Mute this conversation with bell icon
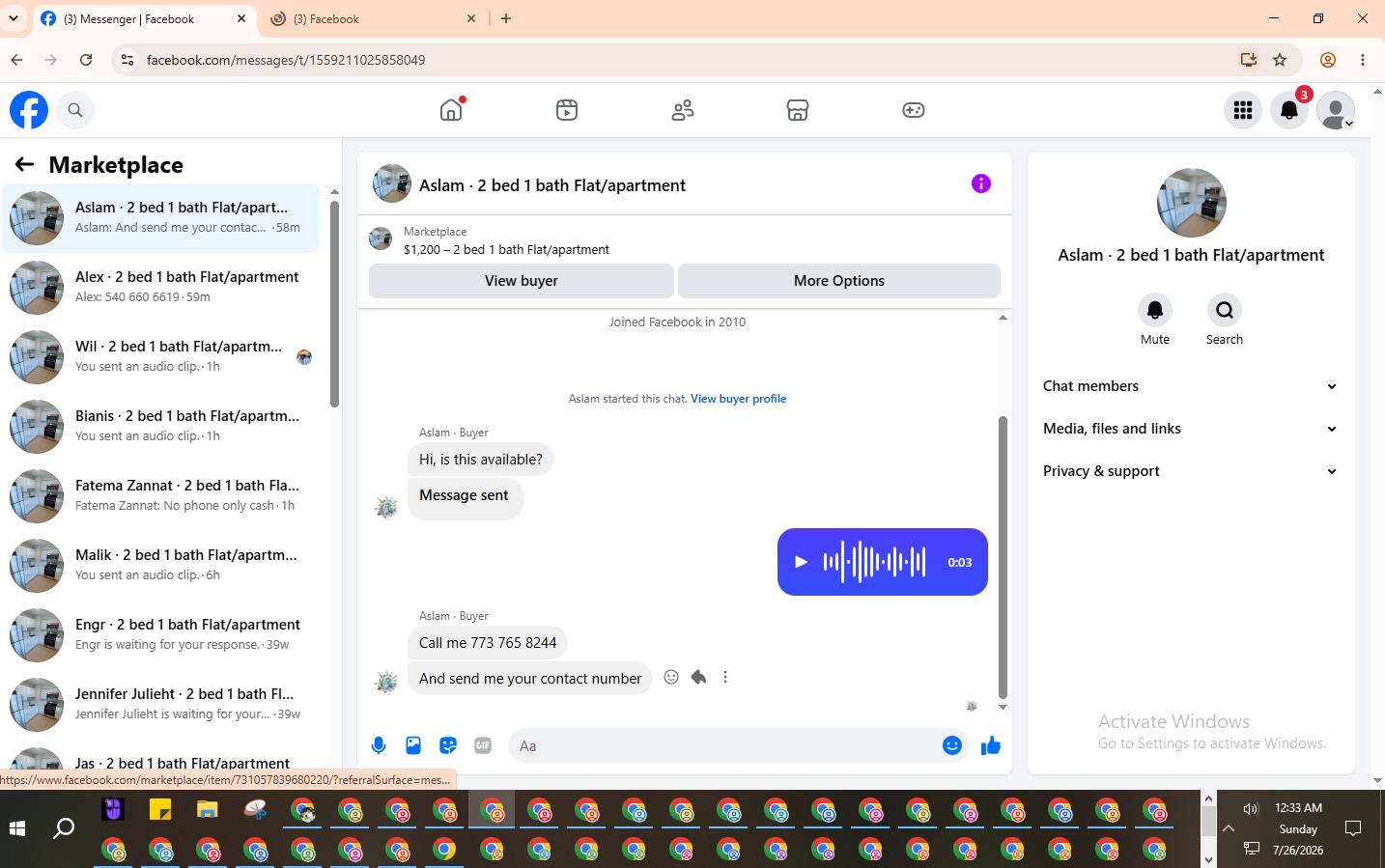1385x868 pixels. 1155,310
